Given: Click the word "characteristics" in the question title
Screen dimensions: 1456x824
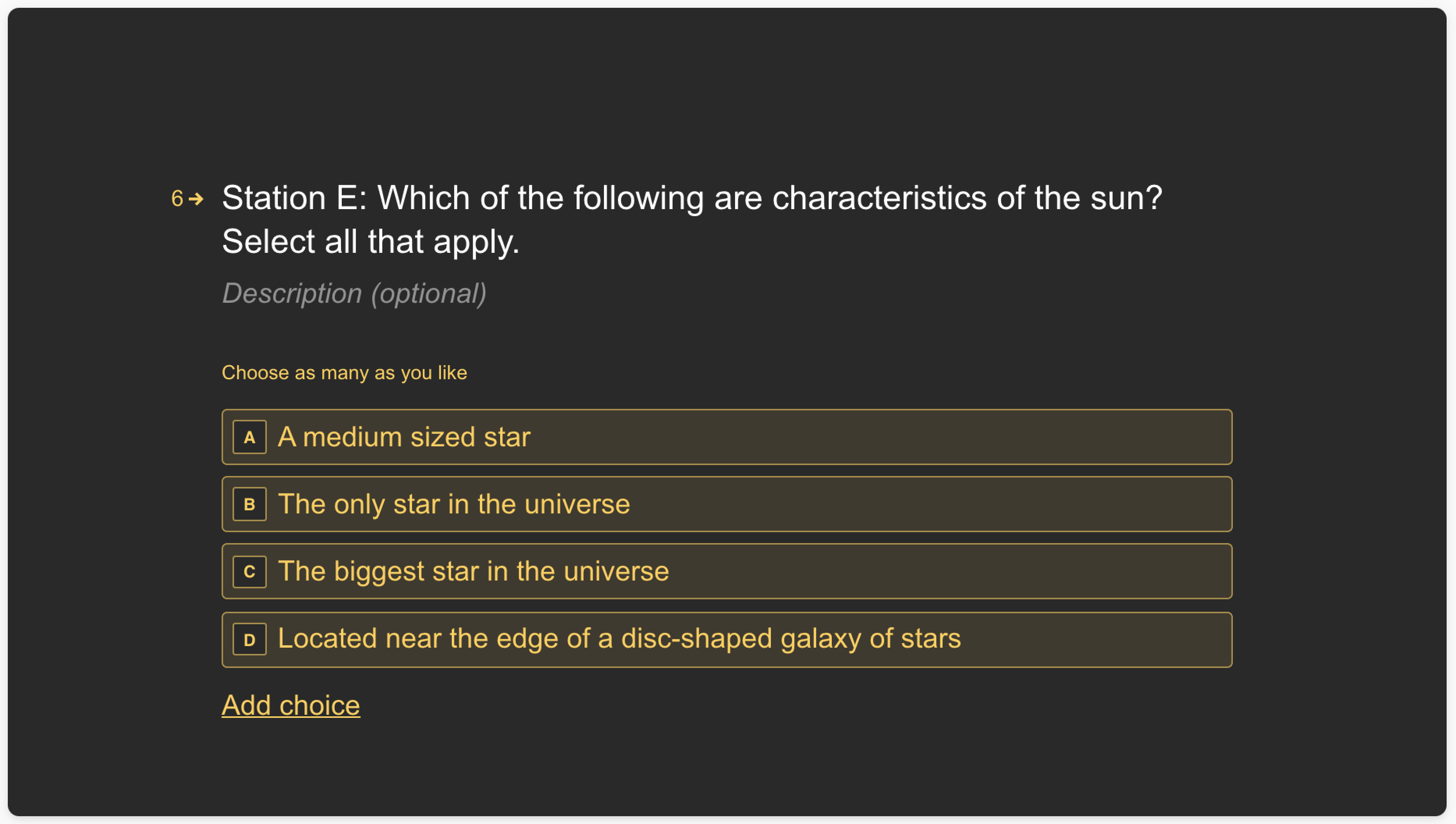Looking at the screenshot, I should coord(879,199).
